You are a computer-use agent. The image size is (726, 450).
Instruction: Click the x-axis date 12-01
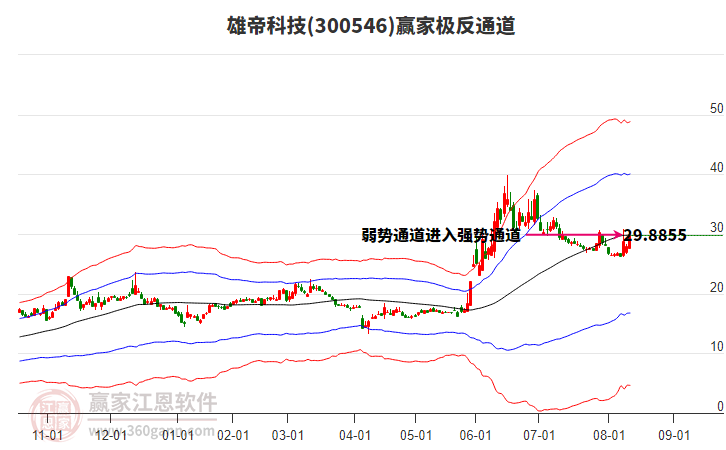(111, 436)
